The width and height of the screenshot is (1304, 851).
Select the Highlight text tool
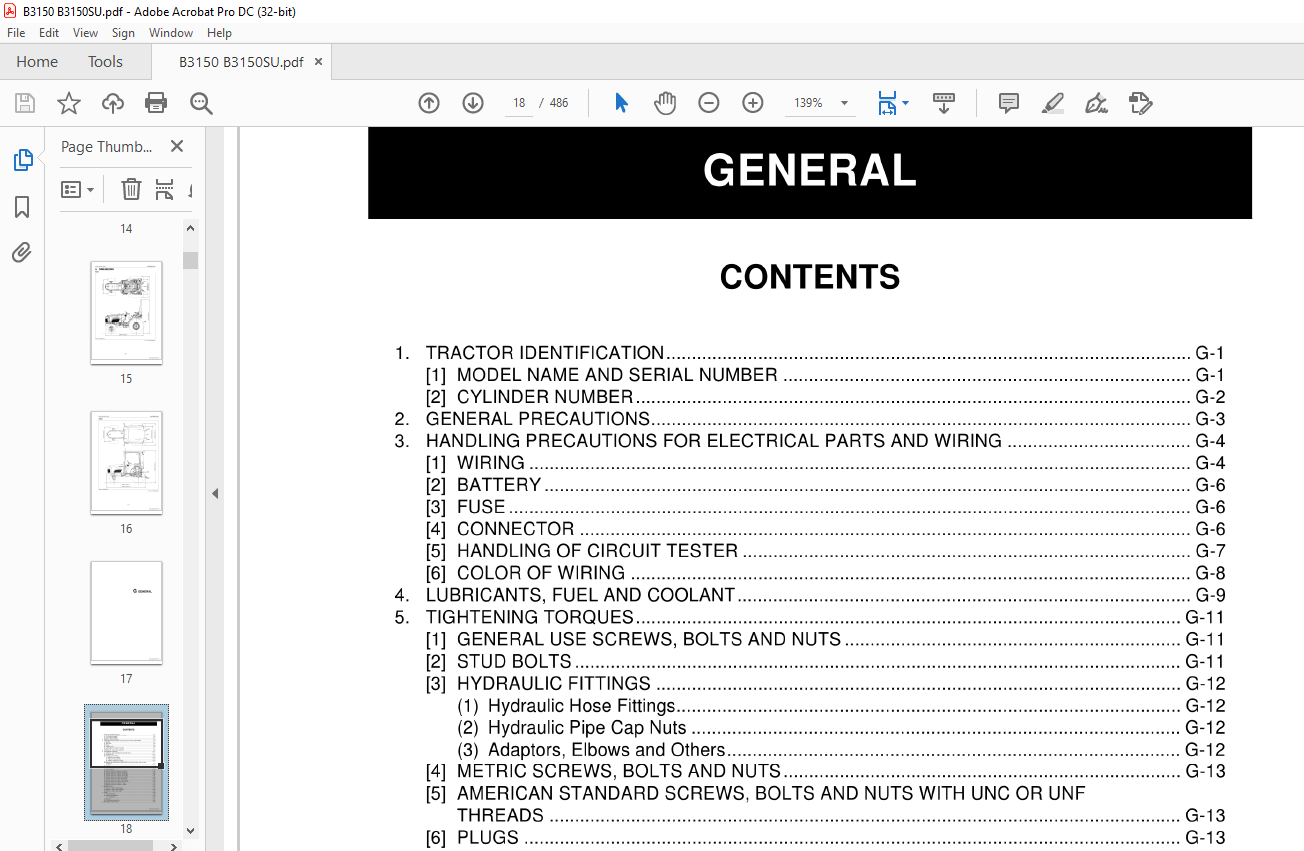[1052, 103]
